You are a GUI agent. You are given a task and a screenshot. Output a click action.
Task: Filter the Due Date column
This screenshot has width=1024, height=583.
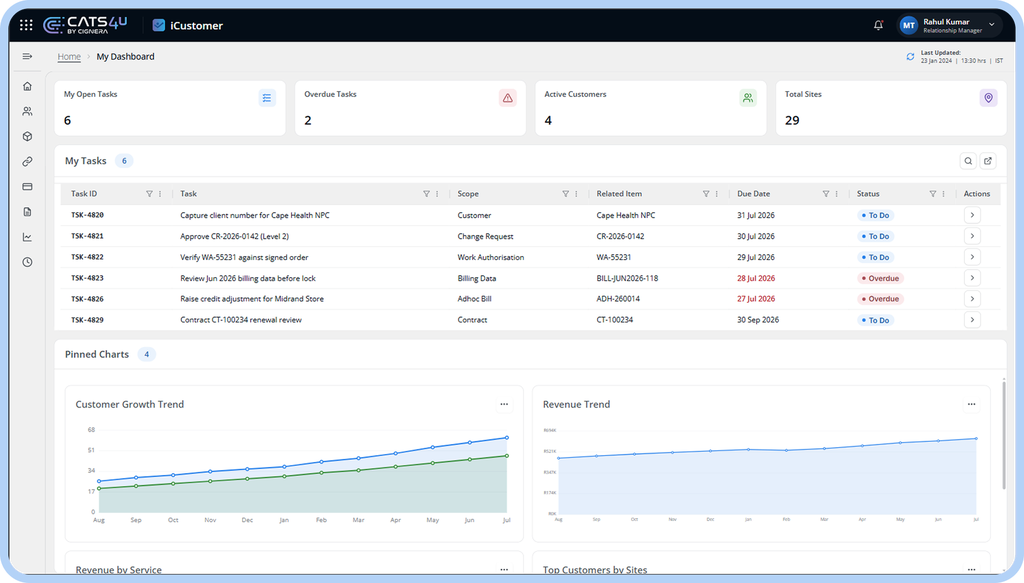[x=825, y=194]
